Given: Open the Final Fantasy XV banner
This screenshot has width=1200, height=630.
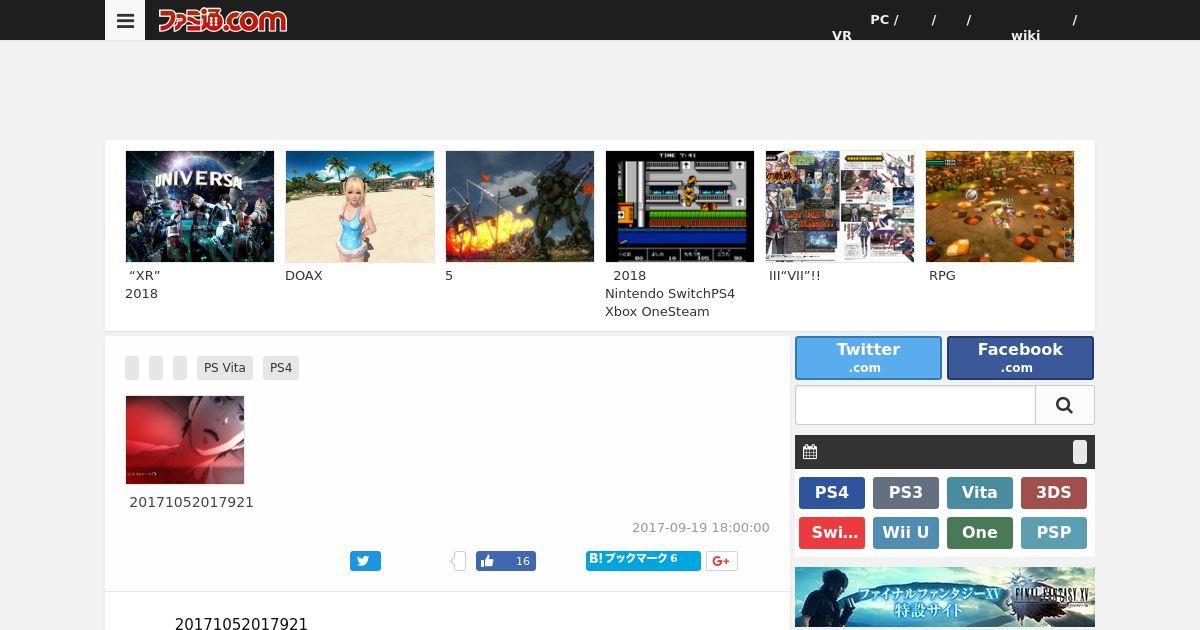Looking at the screenshot, I should tap(945, 598).
